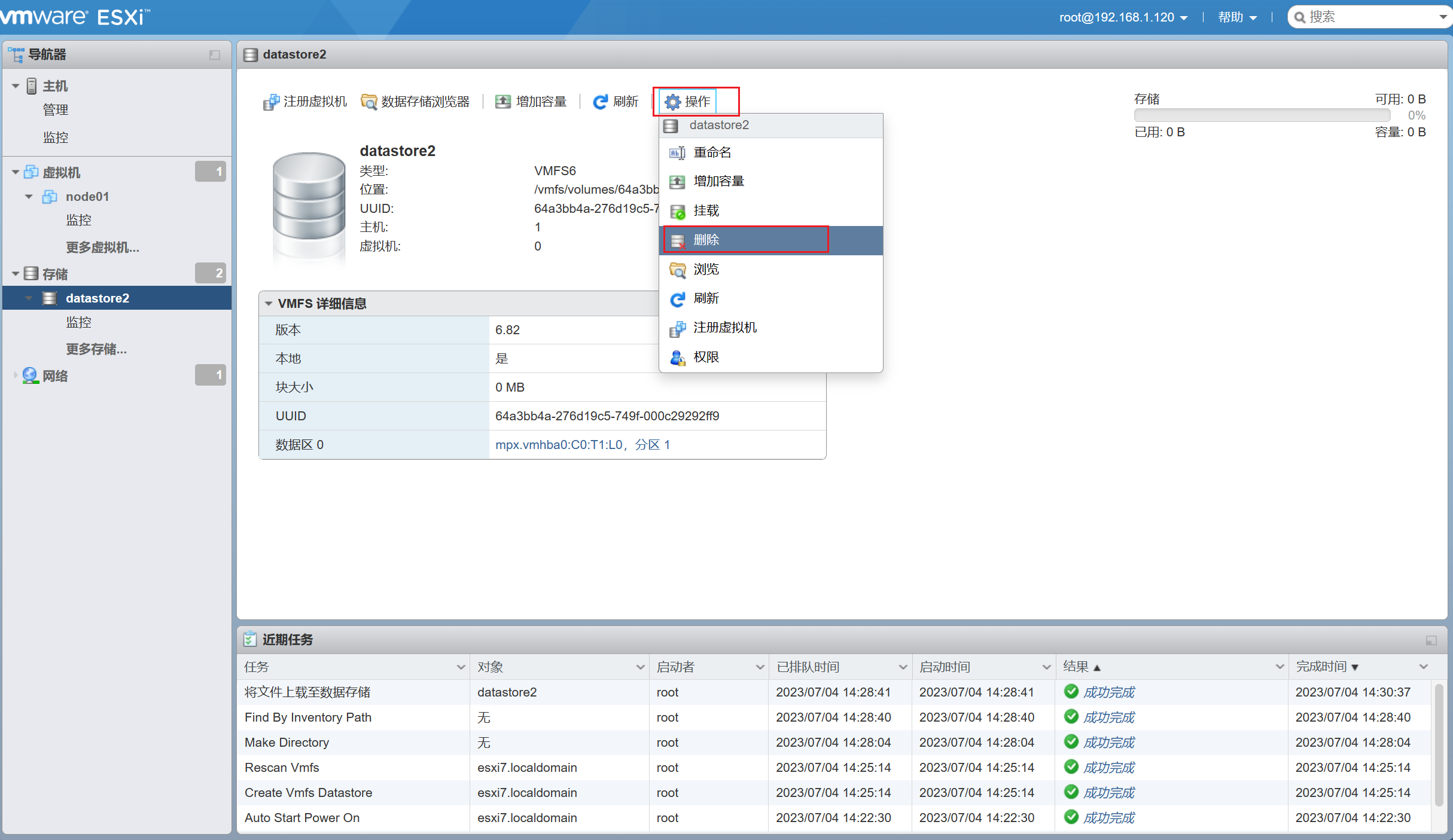Collapse the VMFS 详细信息 section
Image resolution: width=1453 pixels, height=840 pixels.
click(269, 304)
